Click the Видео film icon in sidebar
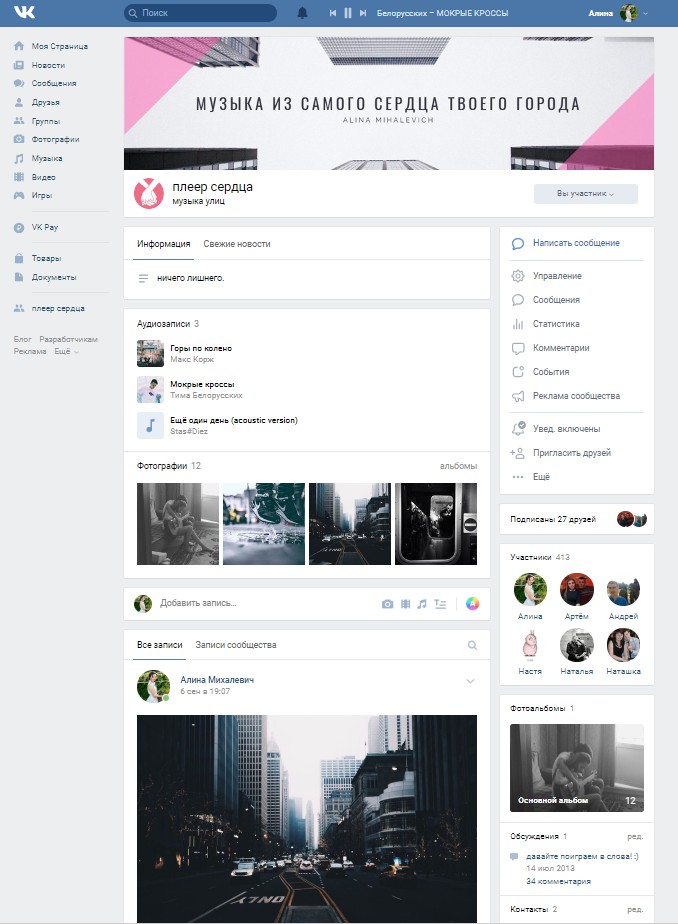 [x=19, y=177]
